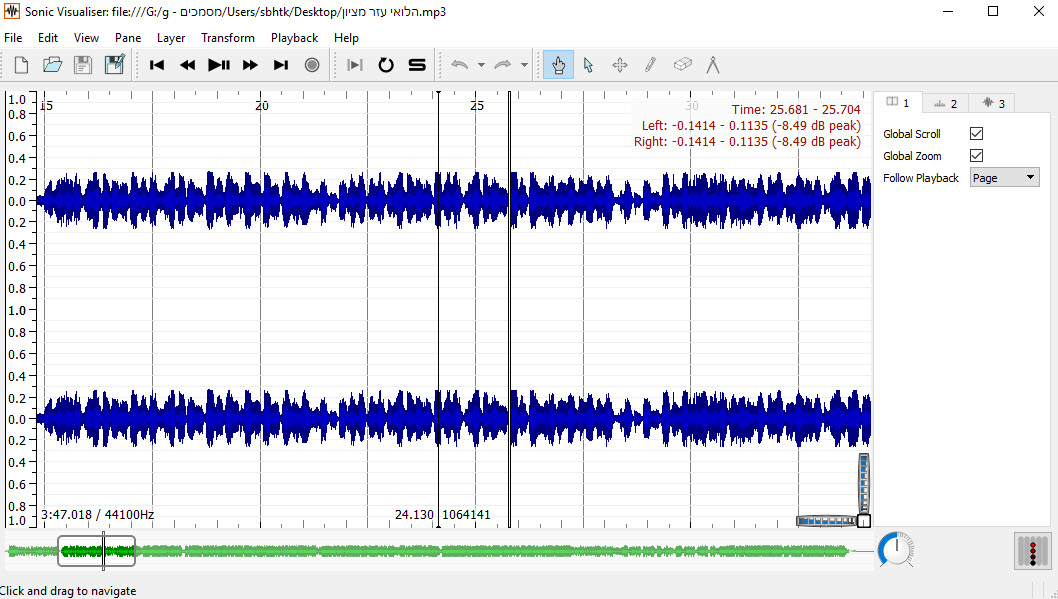
Task: Click the green overview waveform strip
Action: click(x=500, y=550)
